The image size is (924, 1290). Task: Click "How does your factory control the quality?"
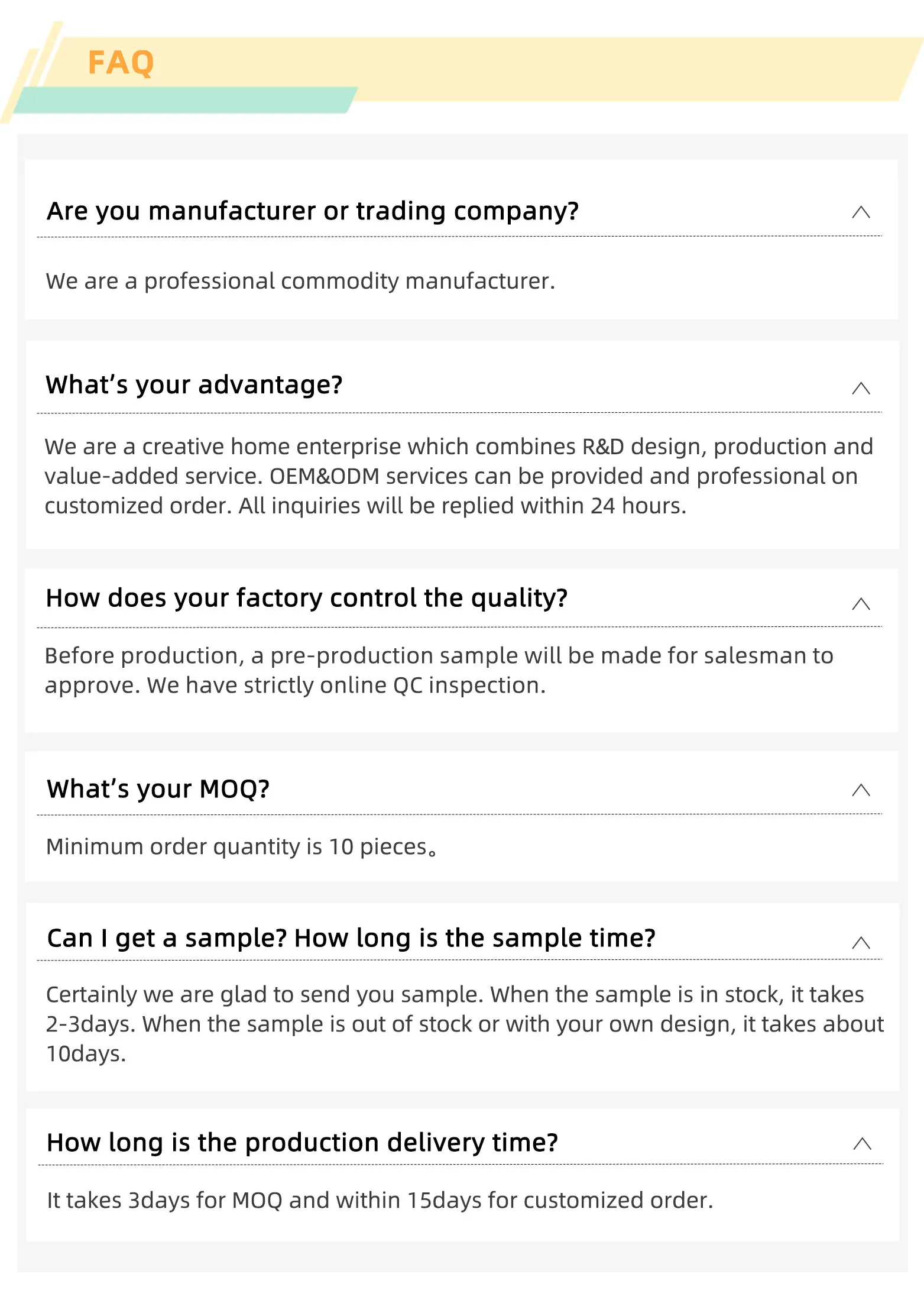click(306, 598)
